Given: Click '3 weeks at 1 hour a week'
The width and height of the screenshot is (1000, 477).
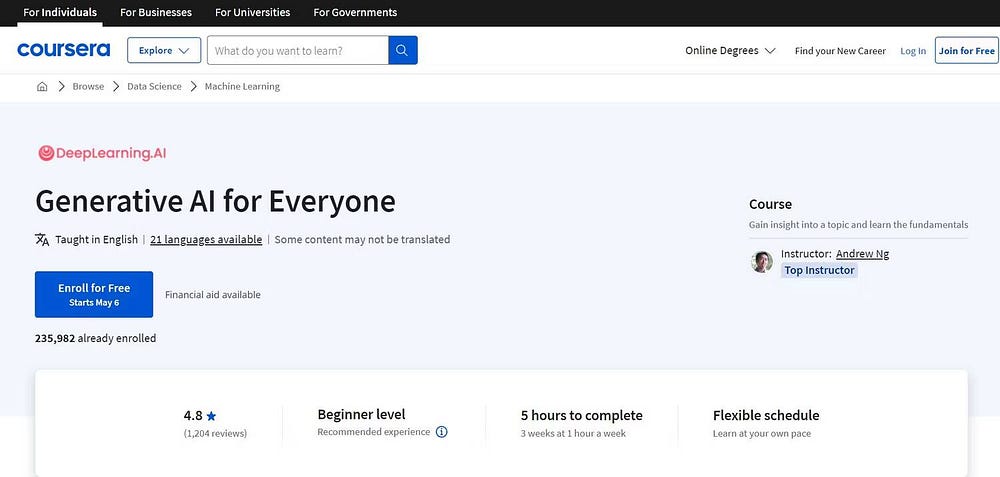Looking at the screenshot, I should tap(573, 434).
